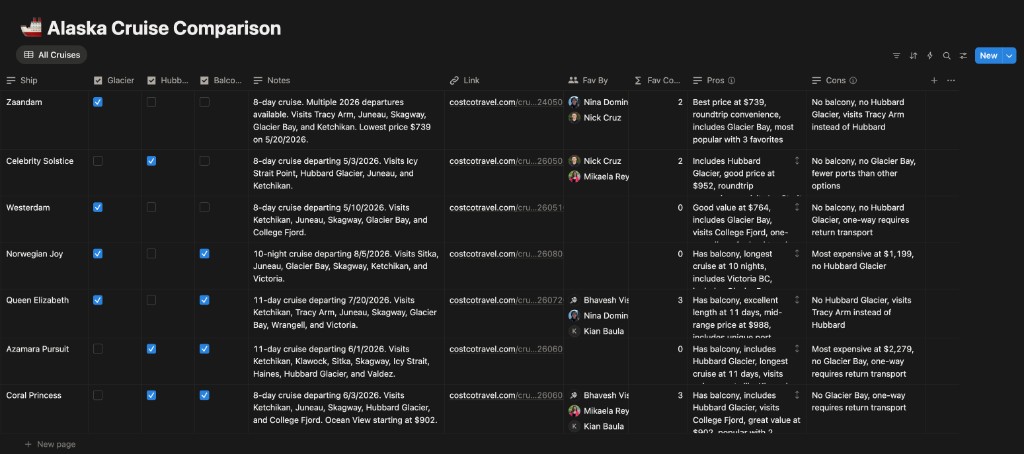Open the Norwegian Joy ship name cell

coord(44,265)
